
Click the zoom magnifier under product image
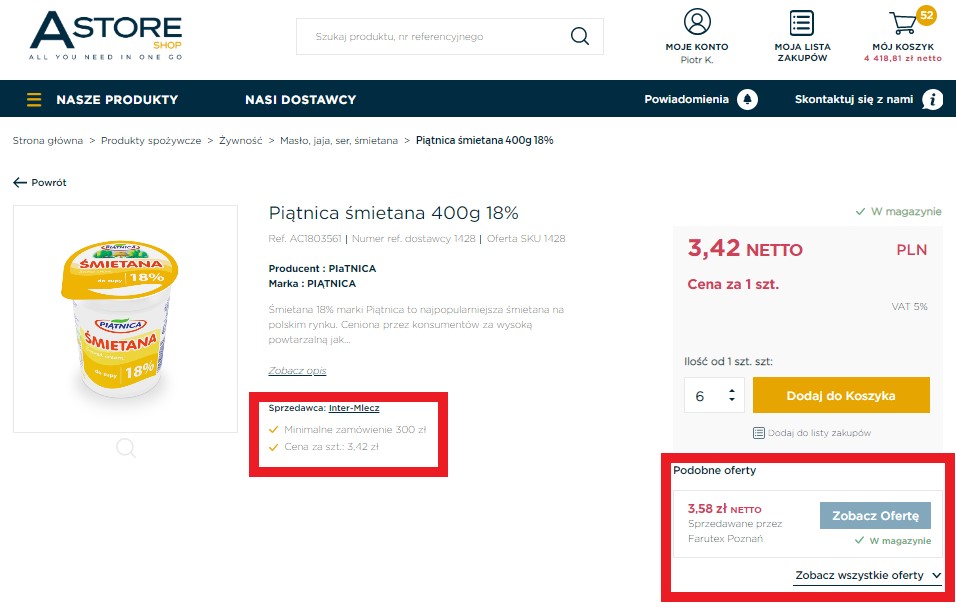click(x=126, y=448)
